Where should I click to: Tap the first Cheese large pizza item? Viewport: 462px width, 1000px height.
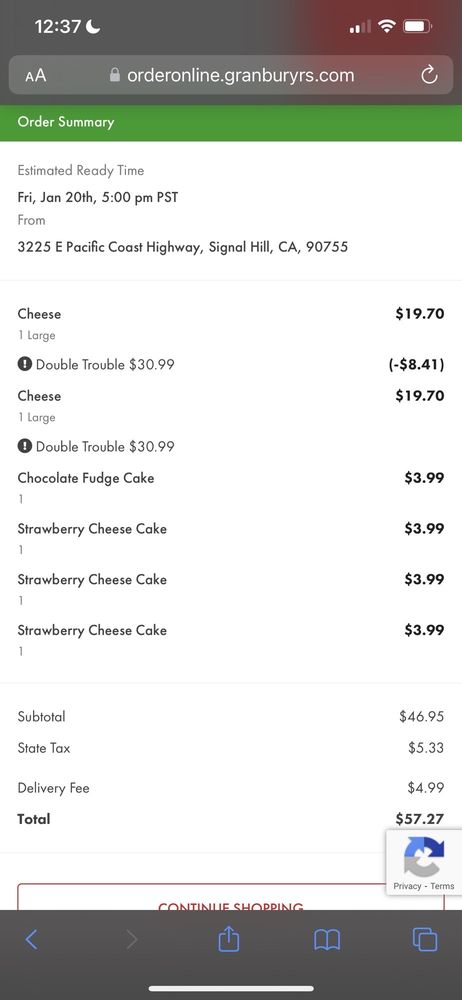(x=230, y=323)
